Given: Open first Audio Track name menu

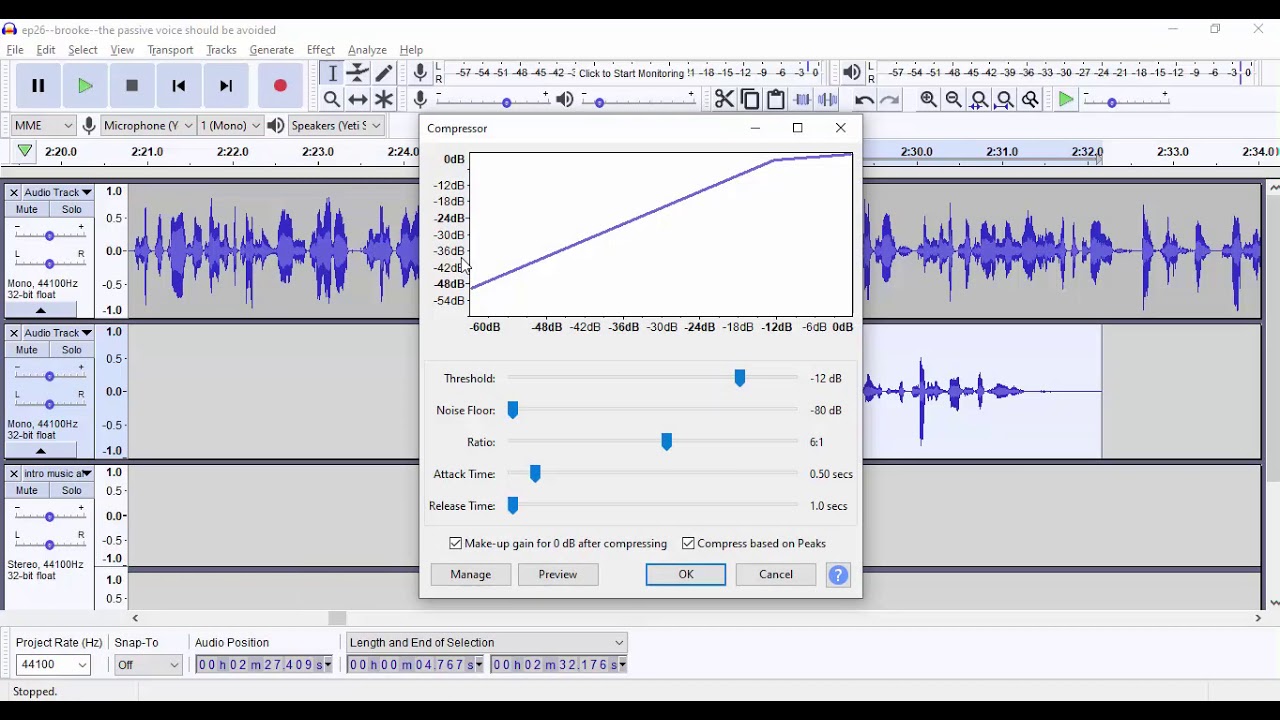Looking at the screenshot, I should point(58,192).
